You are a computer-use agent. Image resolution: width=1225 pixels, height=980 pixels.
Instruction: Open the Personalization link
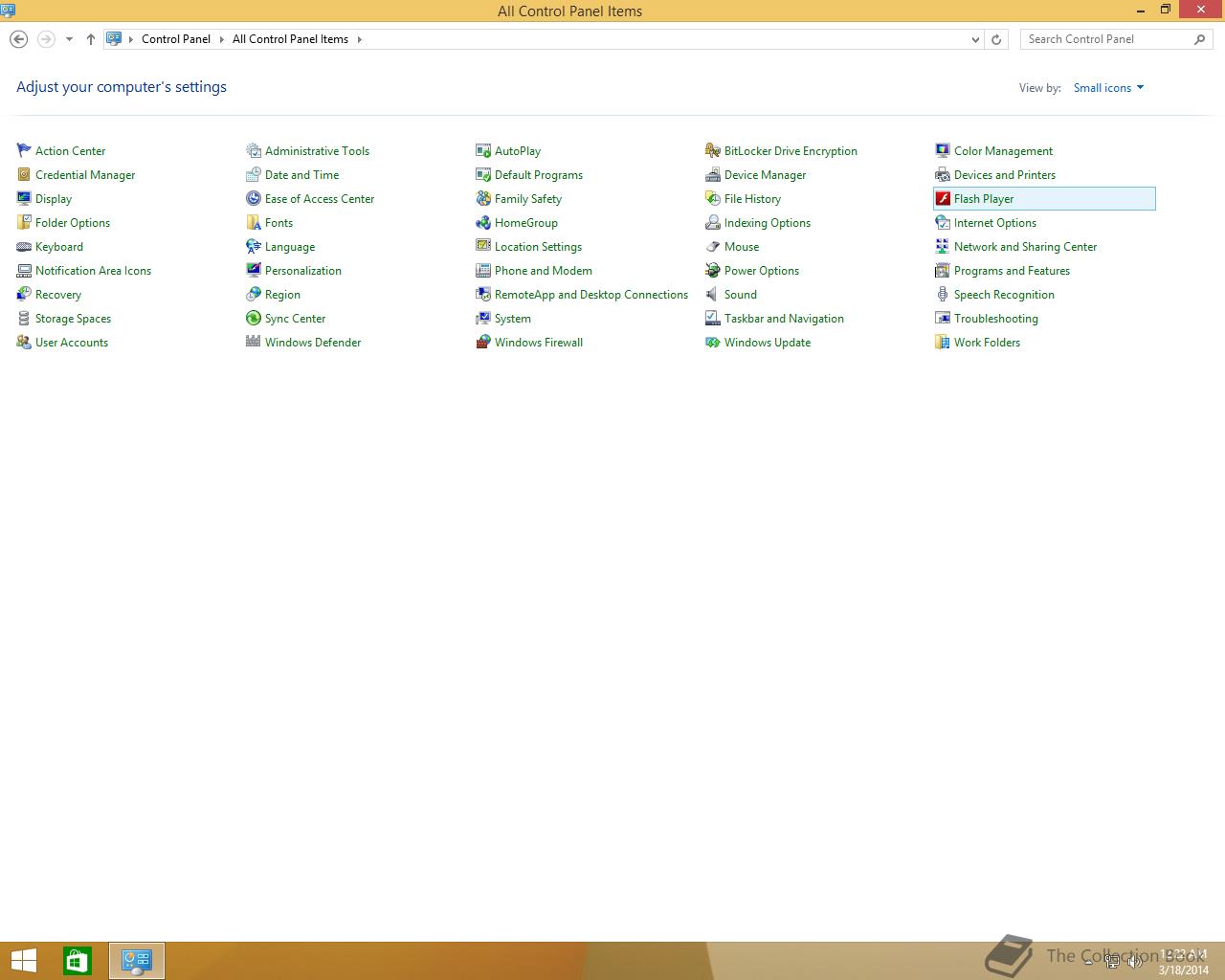pos(303,270)
